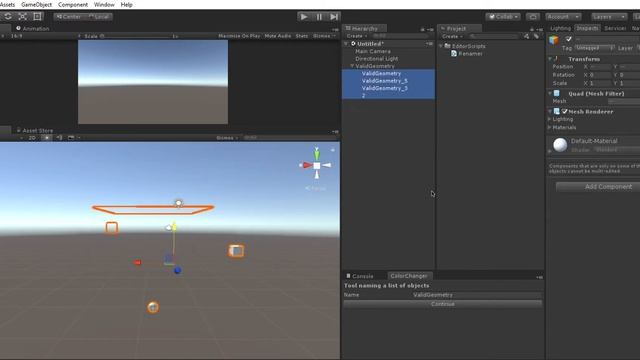The width and height of the screenshot is (640, 360).
Task: Select the orange-outlined sphere in Scene
Action: (153, 307)
